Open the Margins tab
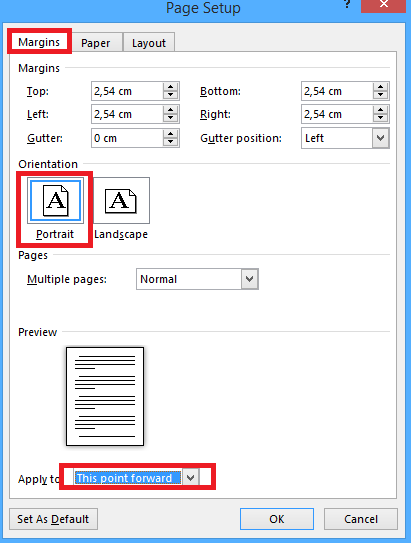The height and width of the screenshot is (543, 411). (39, 42)
